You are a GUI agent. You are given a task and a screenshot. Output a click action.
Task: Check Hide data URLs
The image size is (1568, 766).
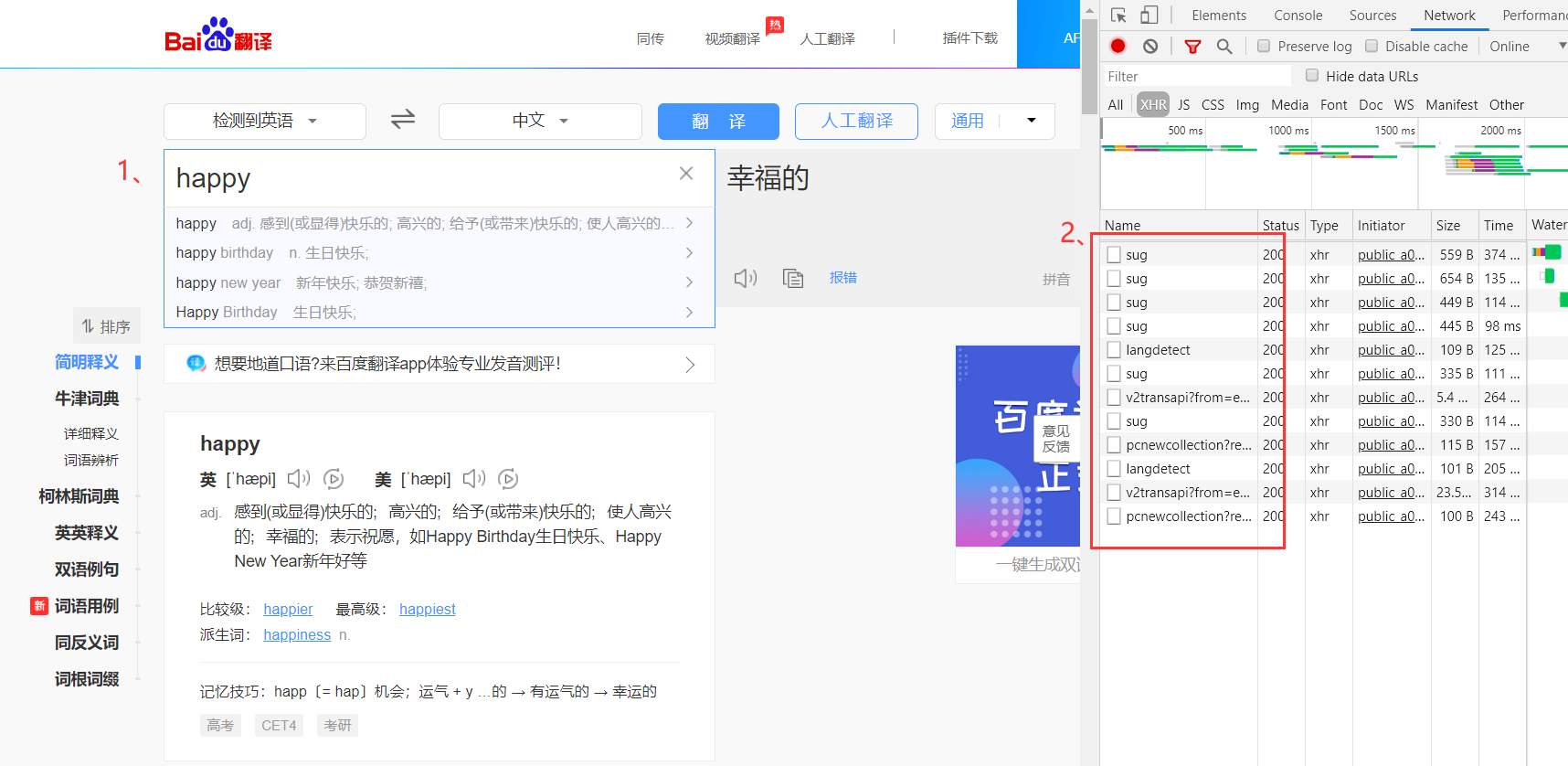[x=1312, y=76]
